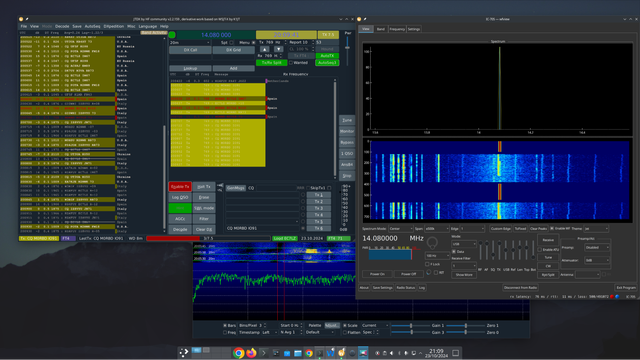Toggle the Menu checkbox in JTDX

(x=253, y=42)
